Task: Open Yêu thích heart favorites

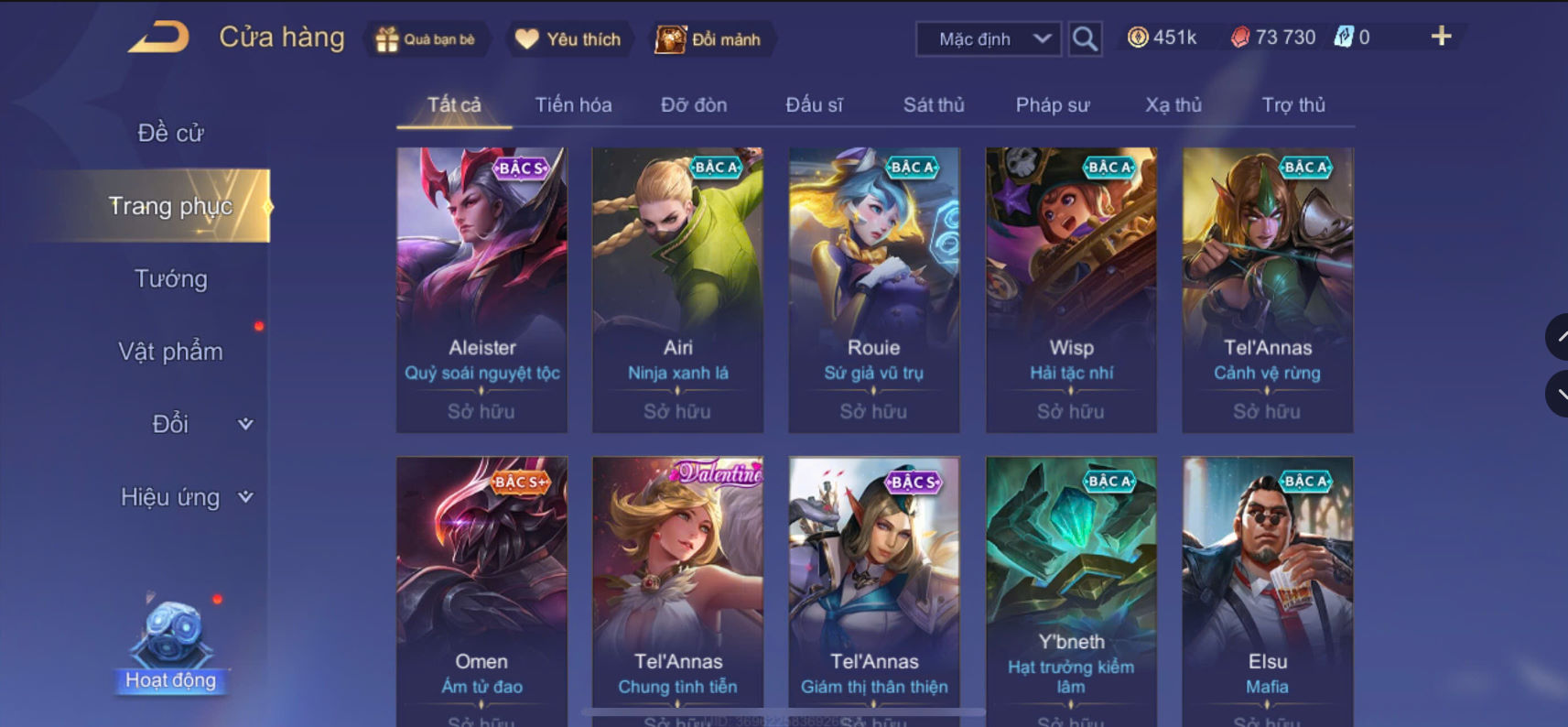Action: point(568,39)
